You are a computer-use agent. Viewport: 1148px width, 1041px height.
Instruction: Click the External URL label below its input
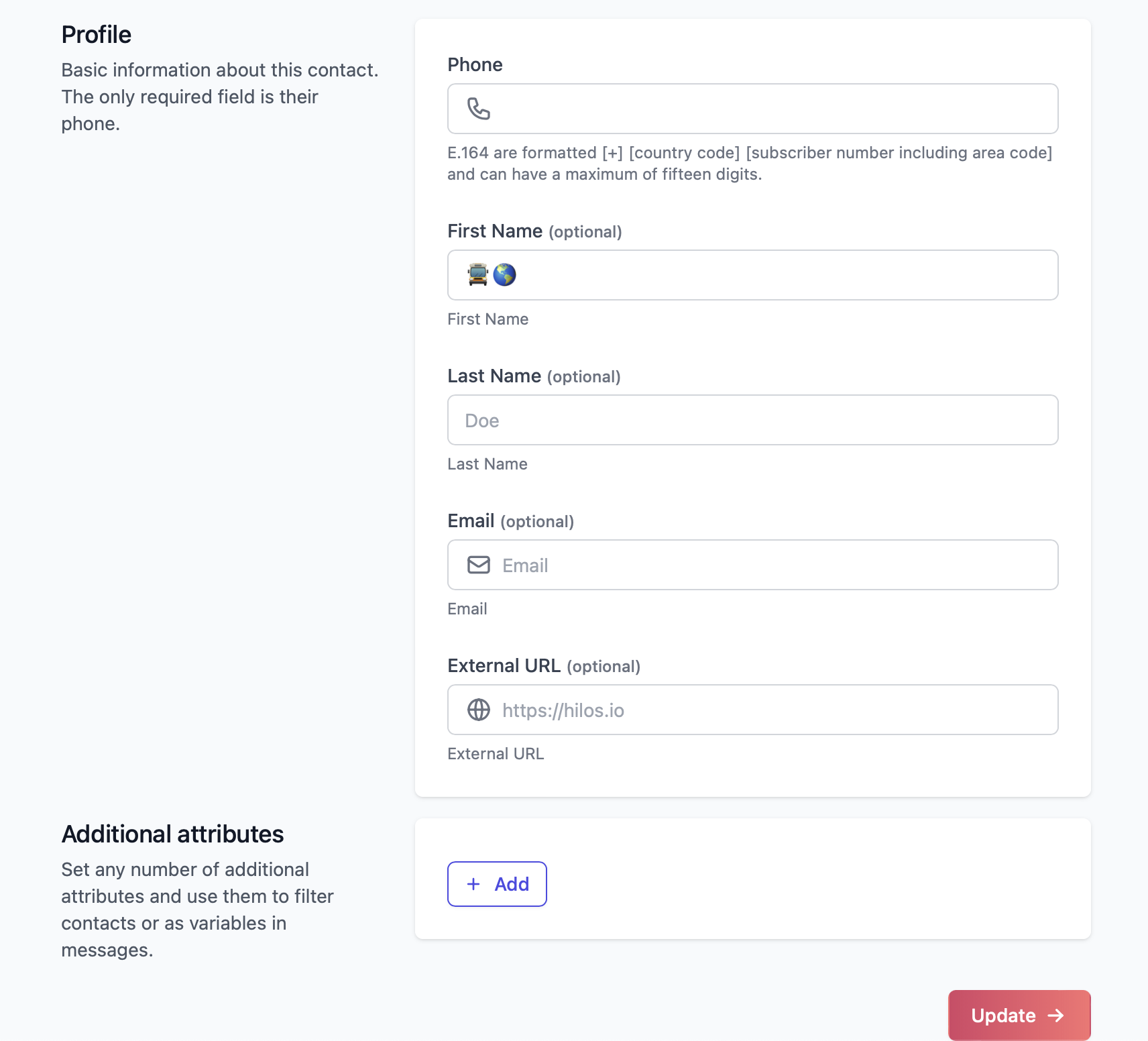click(495, 753)
